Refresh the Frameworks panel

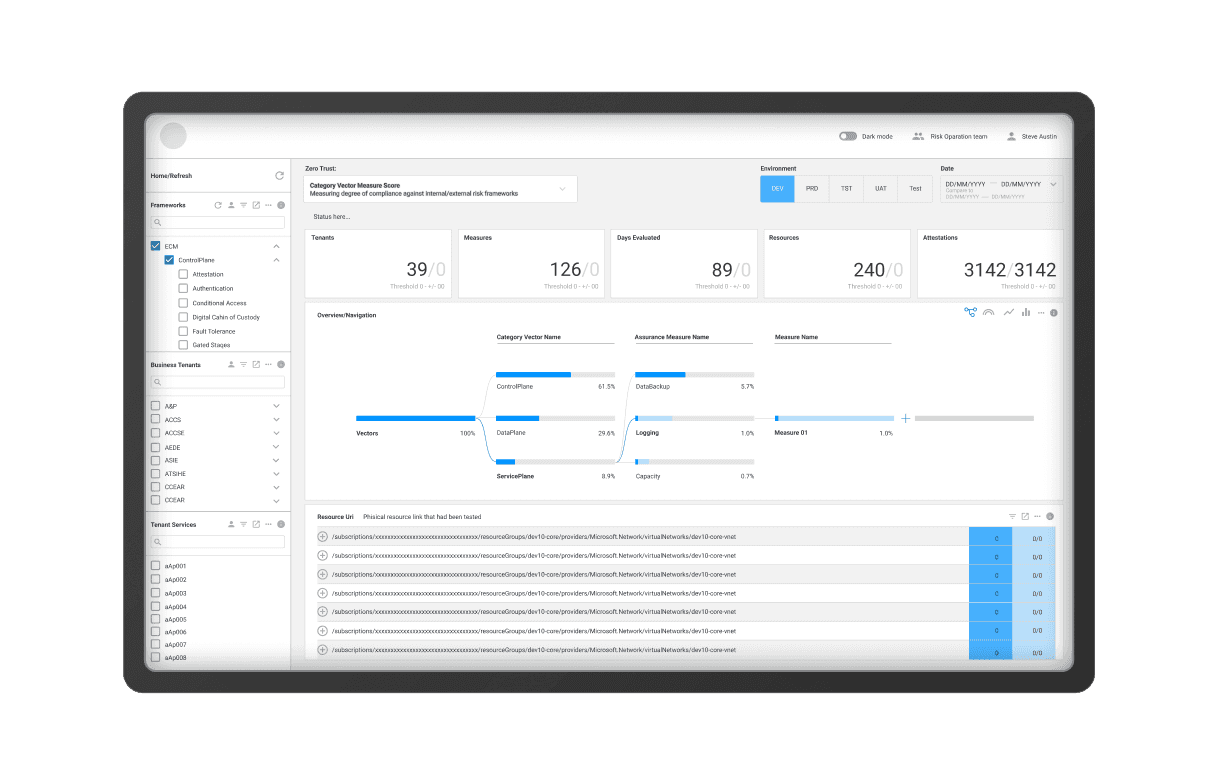pyautogui.click(x=218, y=205)
